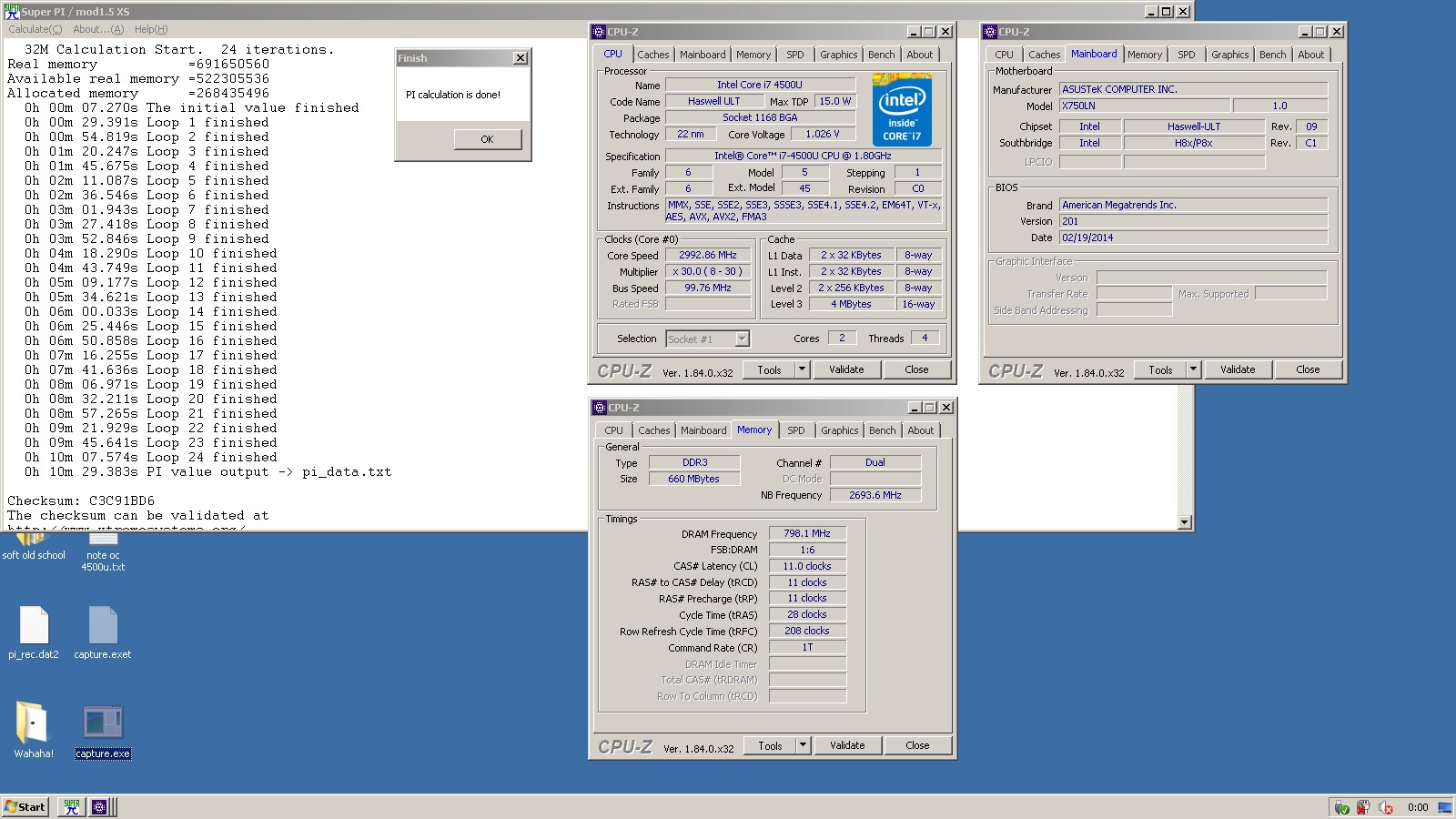1456x819 pixels.
Task: Expand Tools dropdown arrow in CPU-Z Mainboard window
Action: (1193, 369)
